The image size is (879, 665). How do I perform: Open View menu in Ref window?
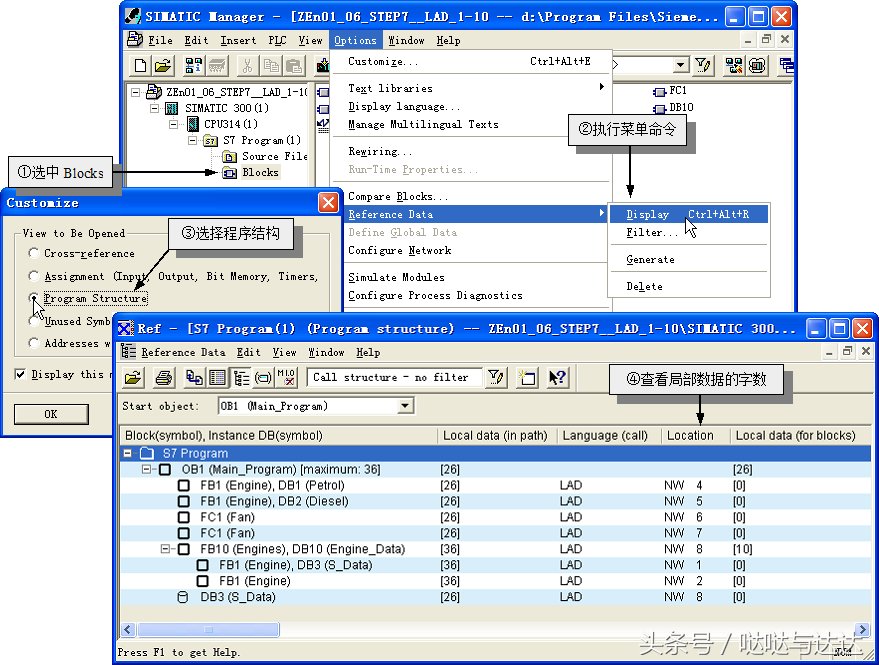(284, 352)
